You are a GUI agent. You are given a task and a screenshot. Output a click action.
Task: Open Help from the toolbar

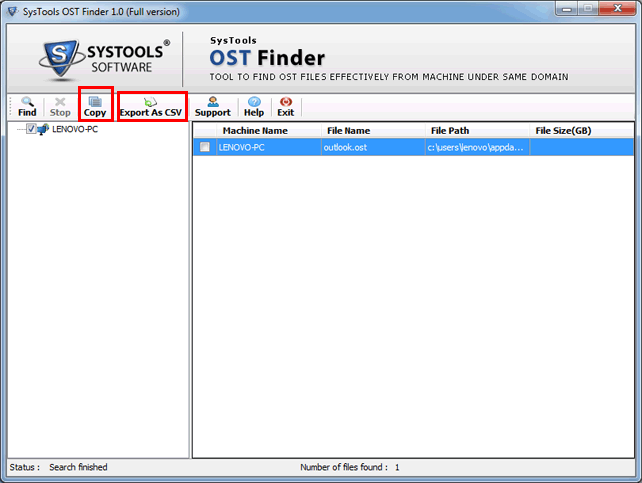254,107
